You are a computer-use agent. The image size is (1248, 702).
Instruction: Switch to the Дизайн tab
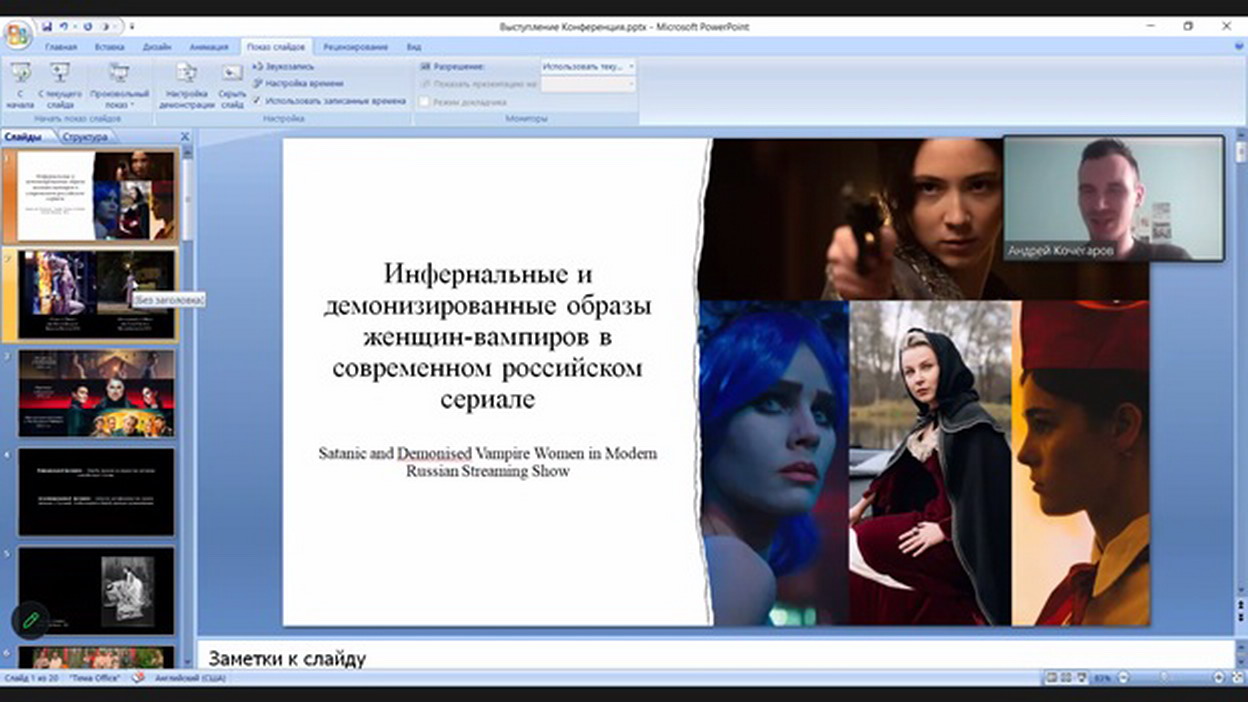coord(157,47)
